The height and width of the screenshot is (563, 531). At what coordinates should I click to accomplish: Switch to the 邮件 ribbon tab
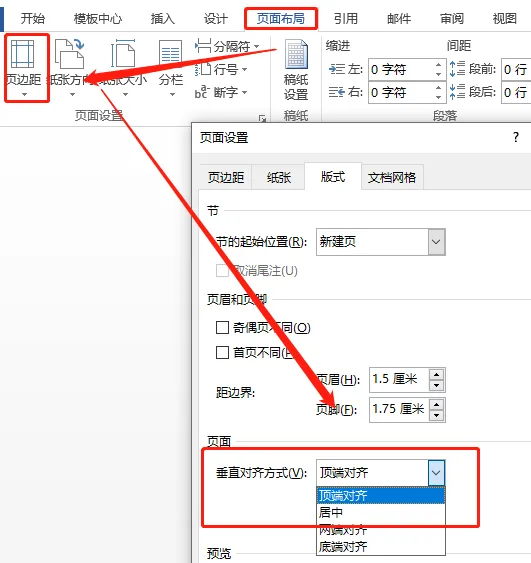click(x=399, y=18)
